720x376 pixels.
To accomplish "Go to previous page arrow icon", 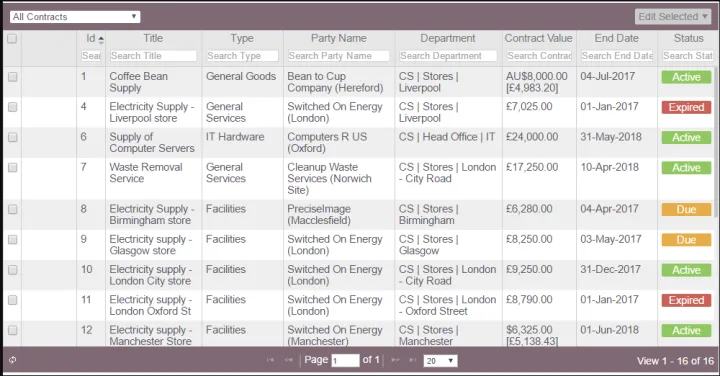I will pyautogui.click(x=288, y=360).
